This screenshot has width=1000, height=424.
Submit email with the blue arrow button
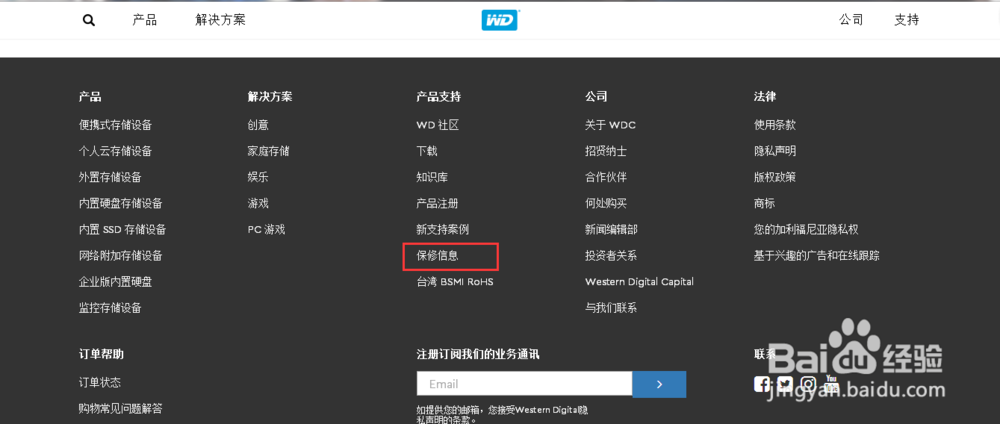(659, 384)
